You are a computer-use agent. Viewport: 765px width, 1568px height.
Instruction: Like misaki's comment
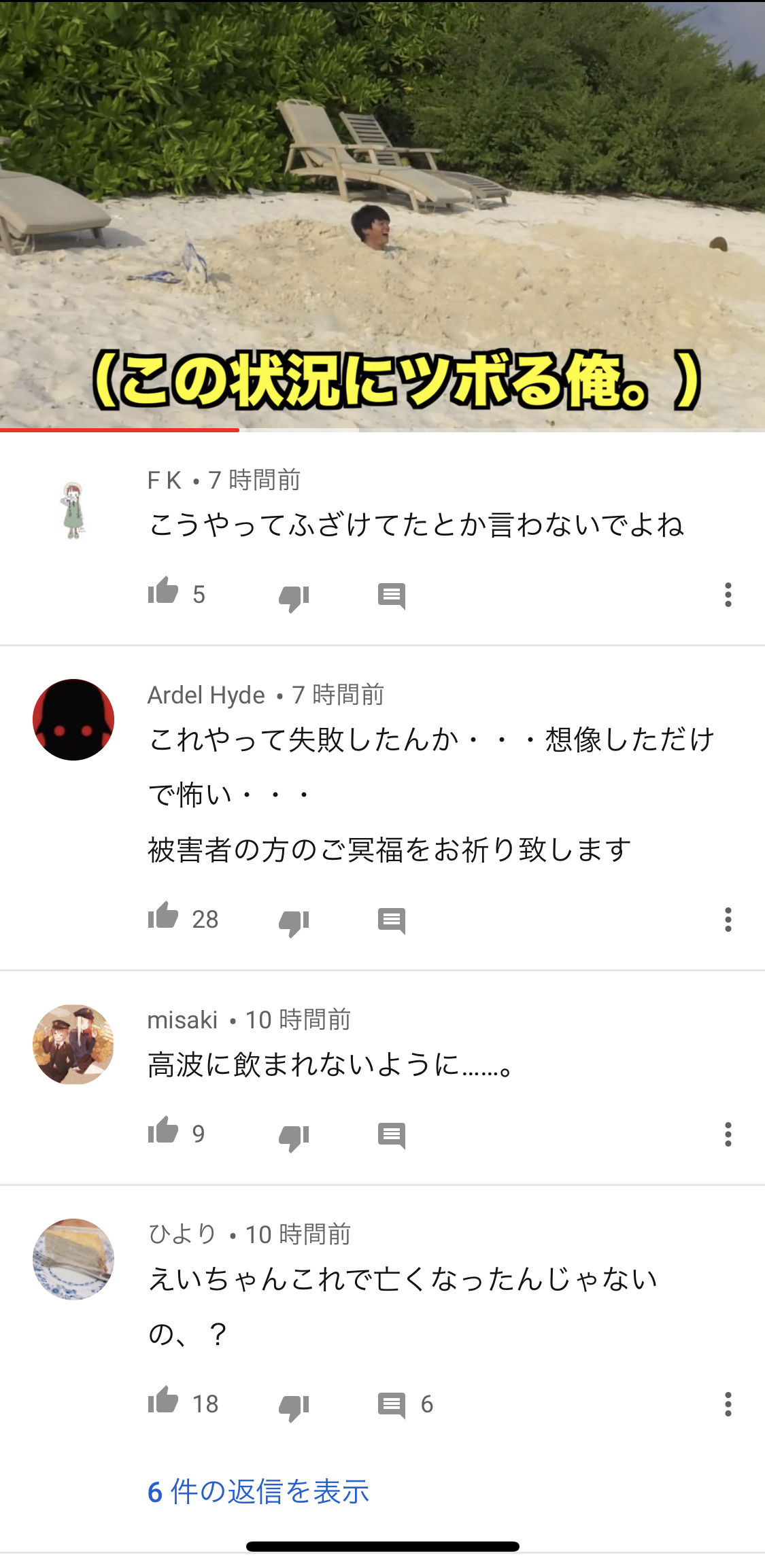click(x=163, y=1130)
